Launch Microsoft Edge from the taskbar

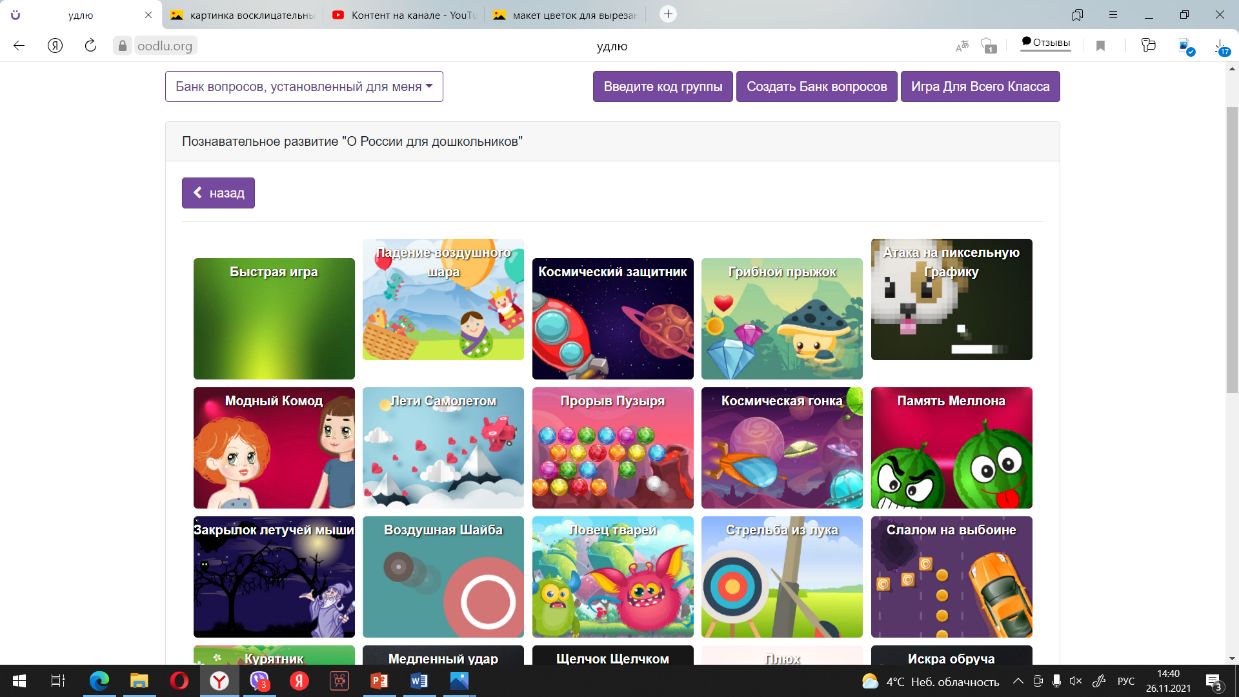[98, 681]
